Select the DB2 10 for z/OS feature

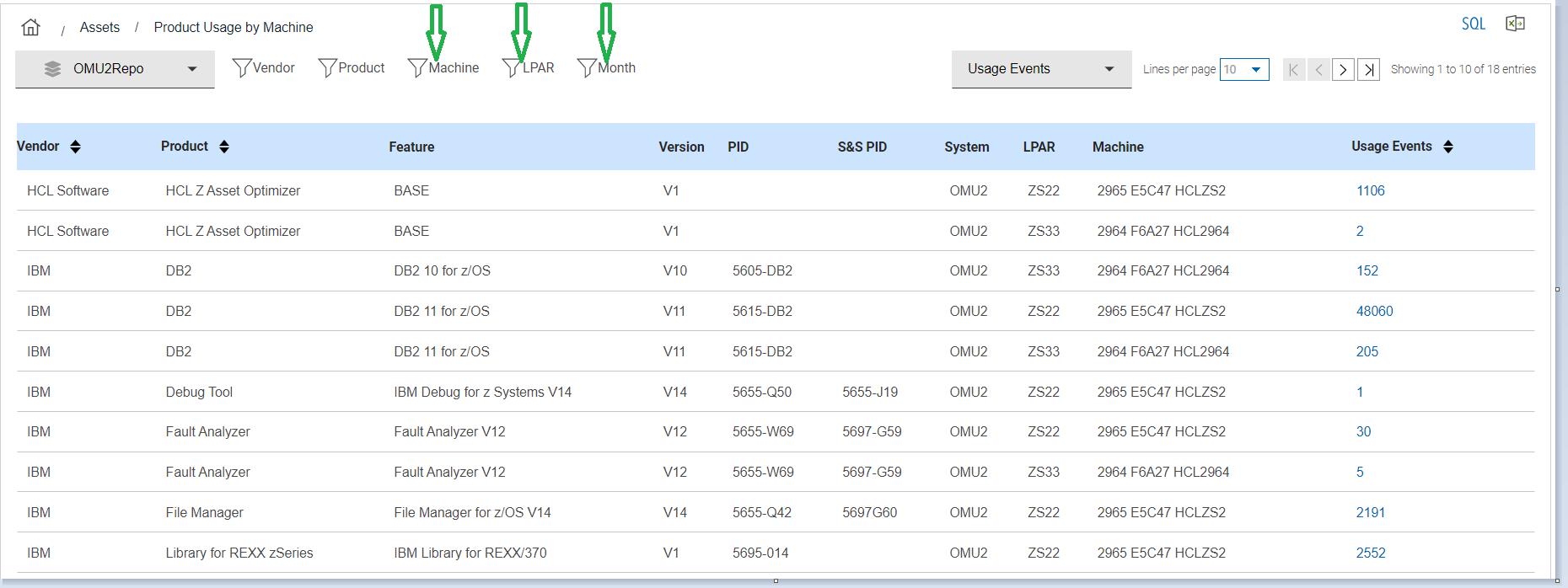tap(442, 270)
